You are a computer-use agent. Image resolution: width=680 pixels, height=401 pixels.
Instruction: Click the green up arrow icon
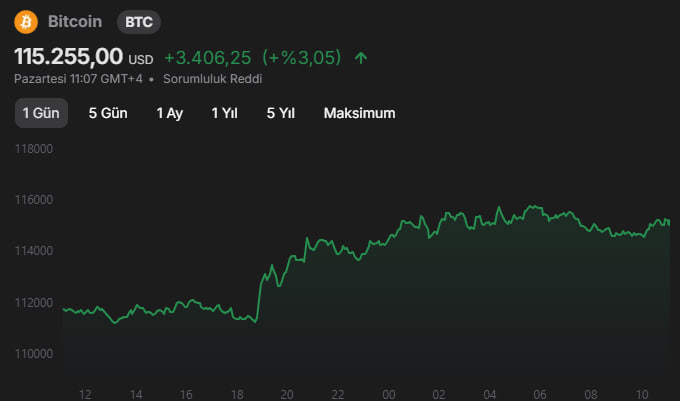point(361,58)
